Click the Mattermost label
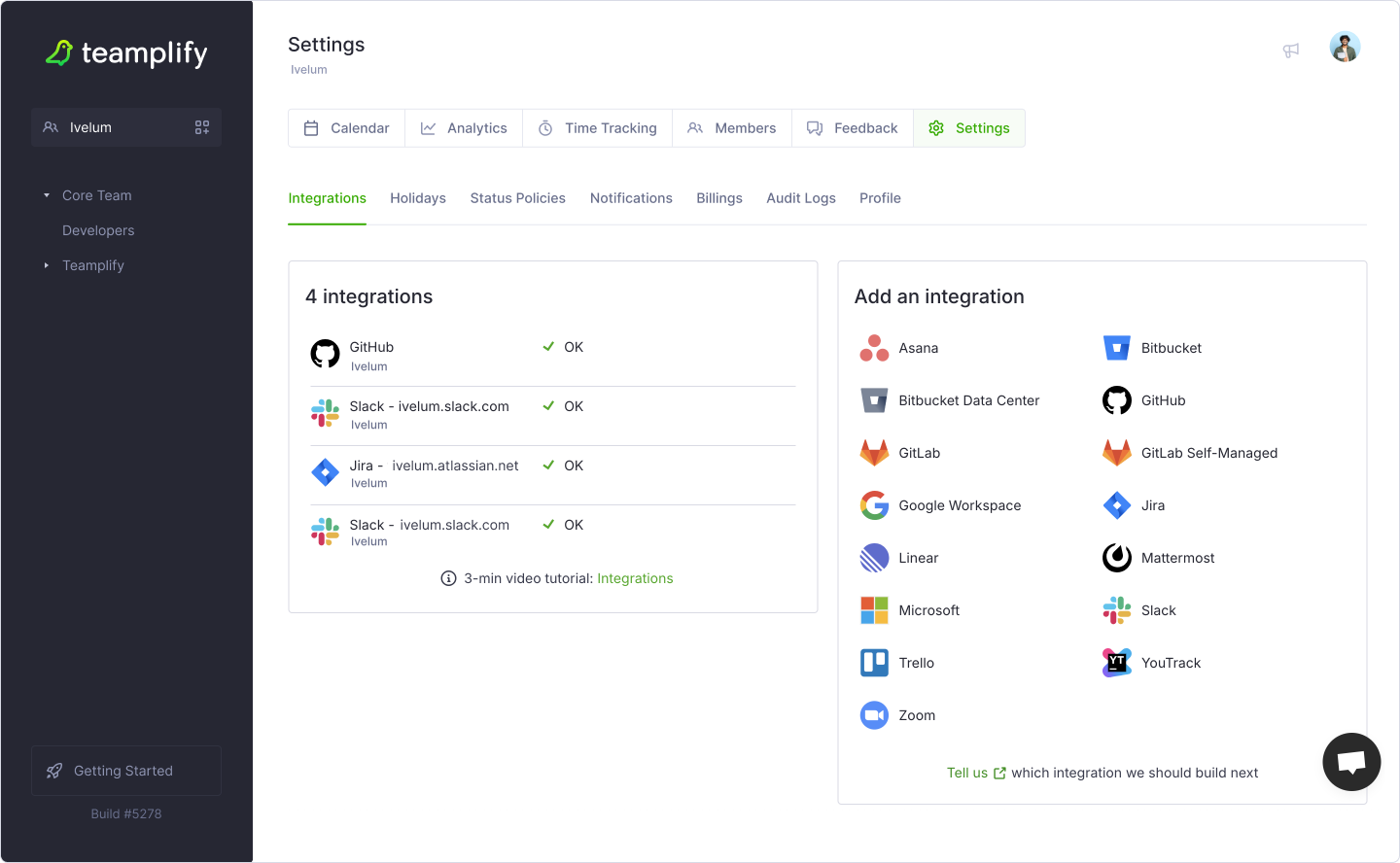 tap(1178, 558)
